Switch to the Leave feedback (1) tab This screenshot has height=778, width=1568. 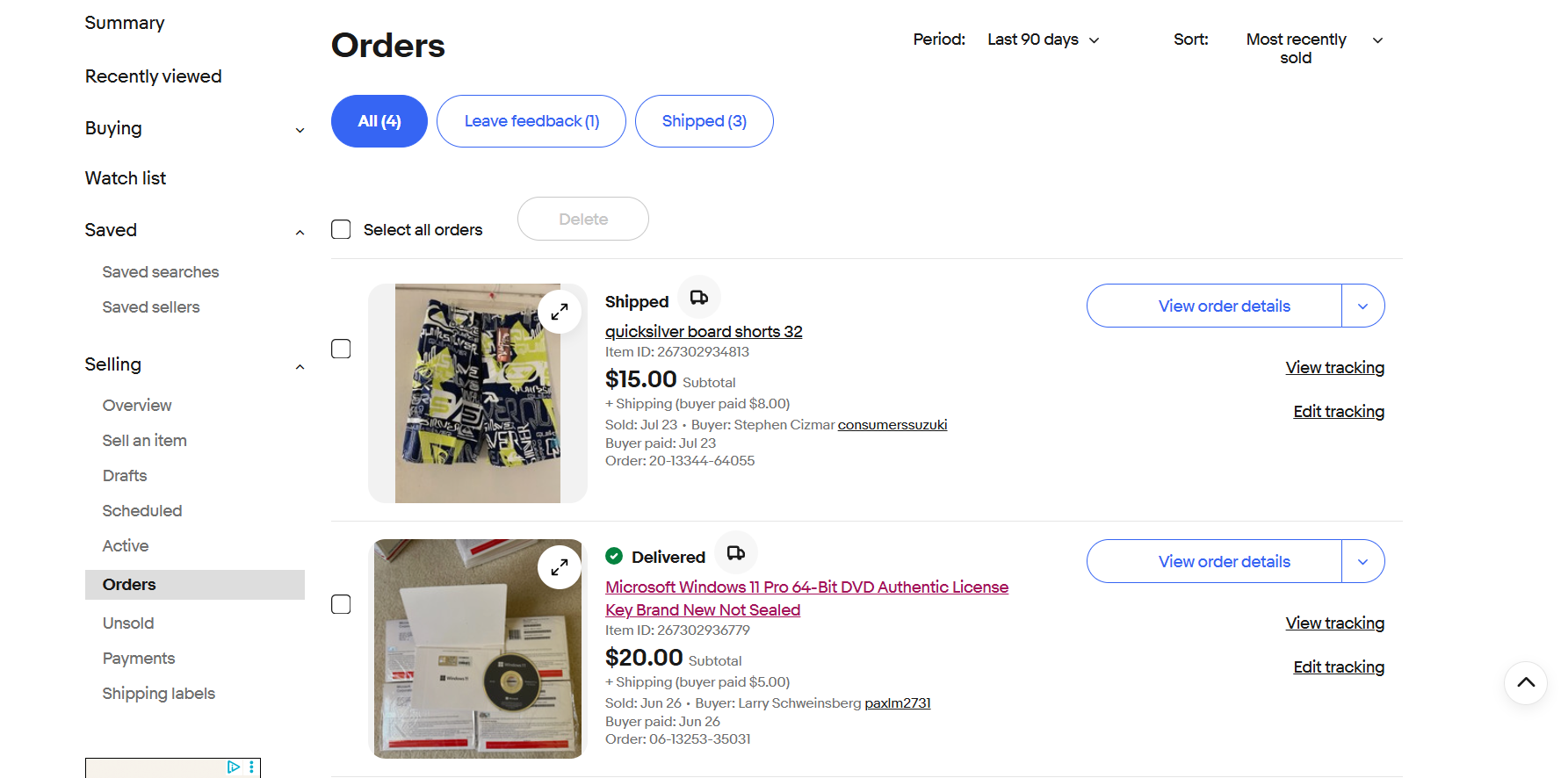pos(531,121)
